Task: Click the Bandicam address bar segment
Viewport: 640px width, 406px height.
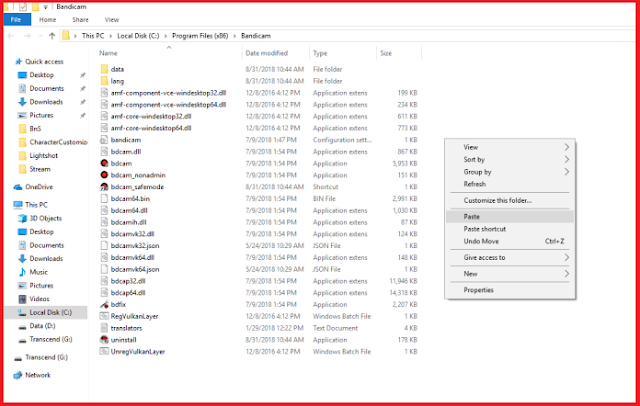Action: 256,36
